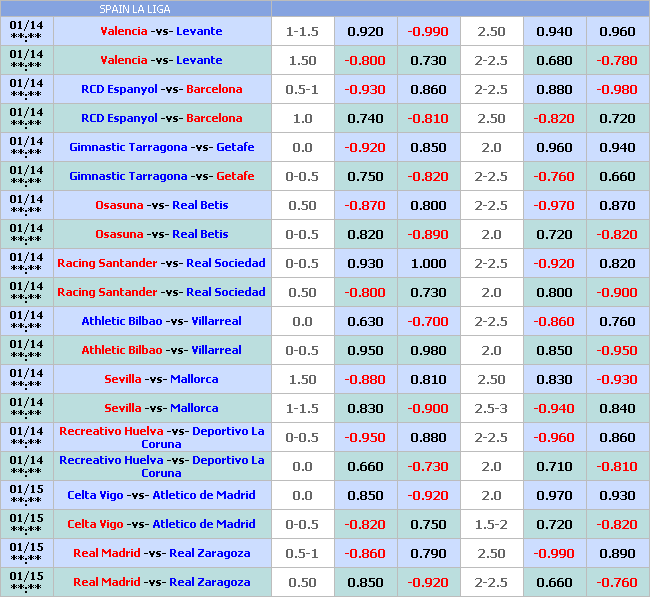Select 0.980 odds in Athletic Bilbao row
This screenshot has width=650, height=597.
point(428,350)
